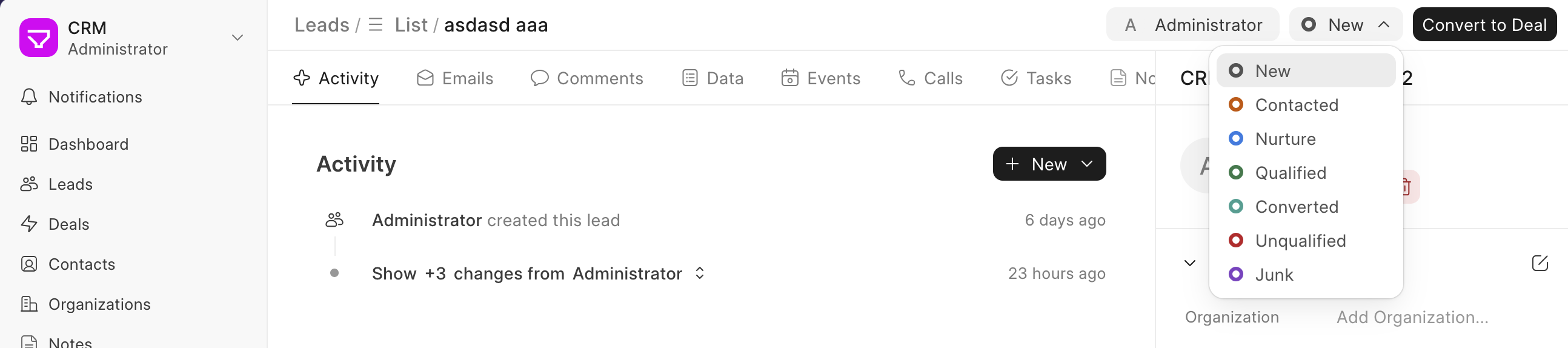Switch to the Tasks tab
This screenshot has height=348, width=1568.
(x=1036, y=78)
